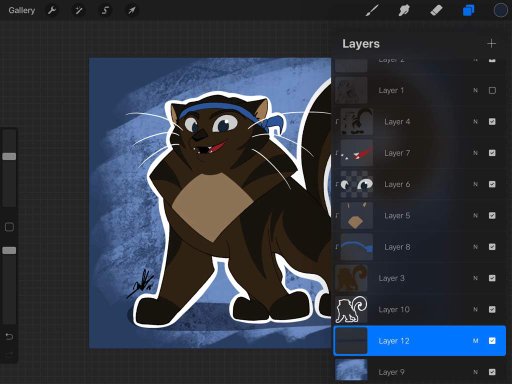Uncheck visibility of Layer 12
This screenshot has height=384, width=512.
pyautogui.click(x=492, y=341)
